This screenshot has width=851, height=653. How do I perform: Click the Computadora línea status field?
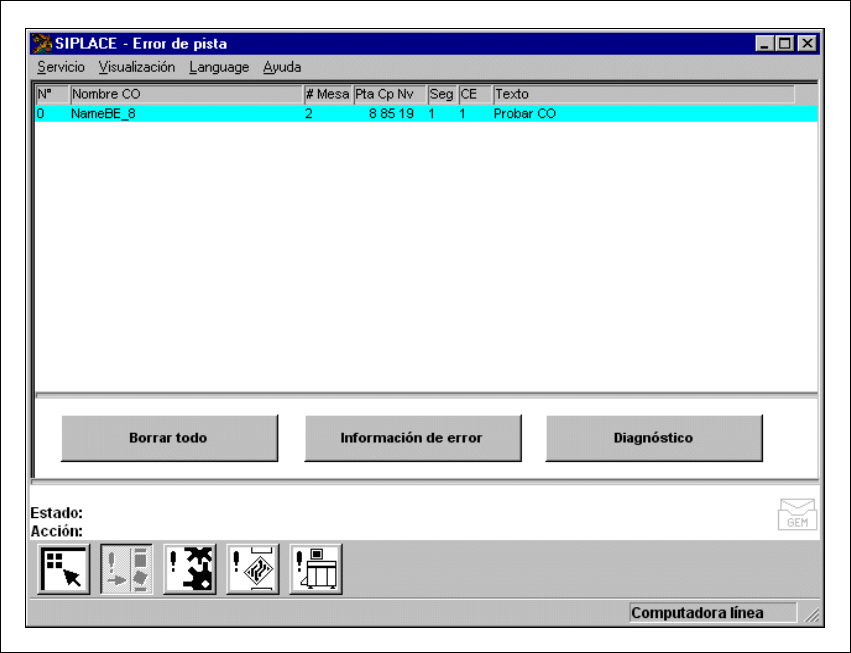tap(713, 613)
